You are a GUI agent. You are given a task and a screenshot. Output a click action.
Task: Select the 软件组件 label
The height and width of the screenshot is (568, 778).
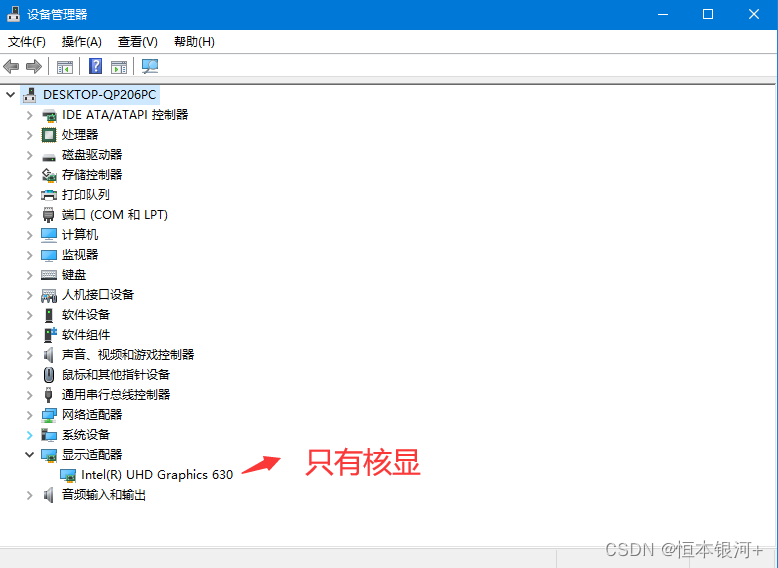(x=86, y=335)
